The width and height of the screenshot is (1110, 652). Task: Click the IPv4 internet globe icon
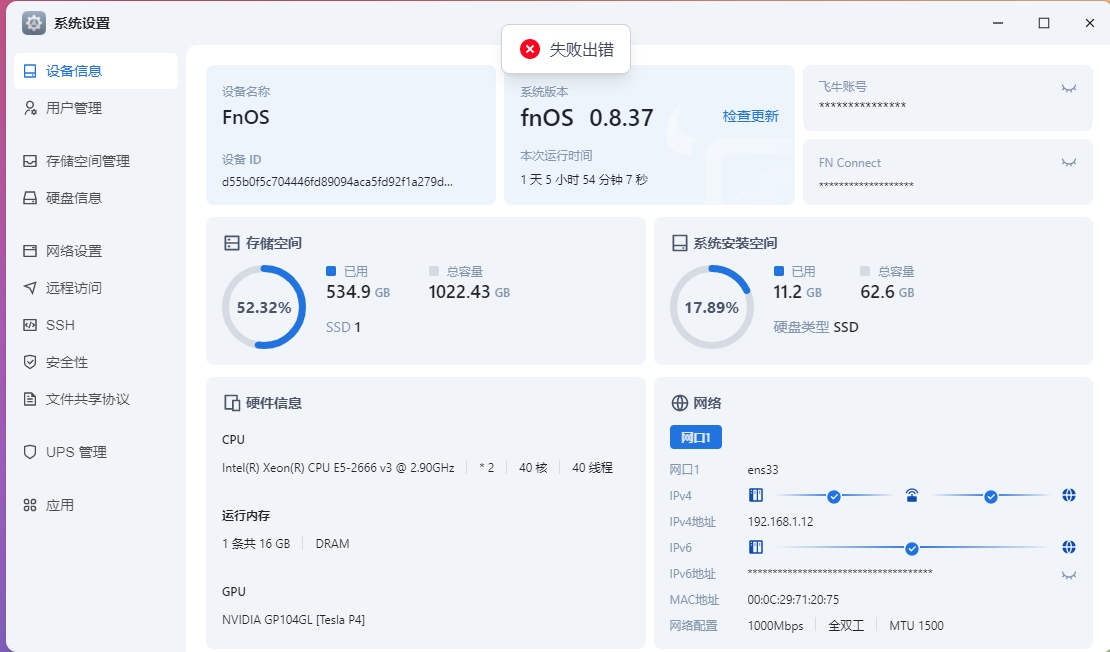coord(1069,495)
